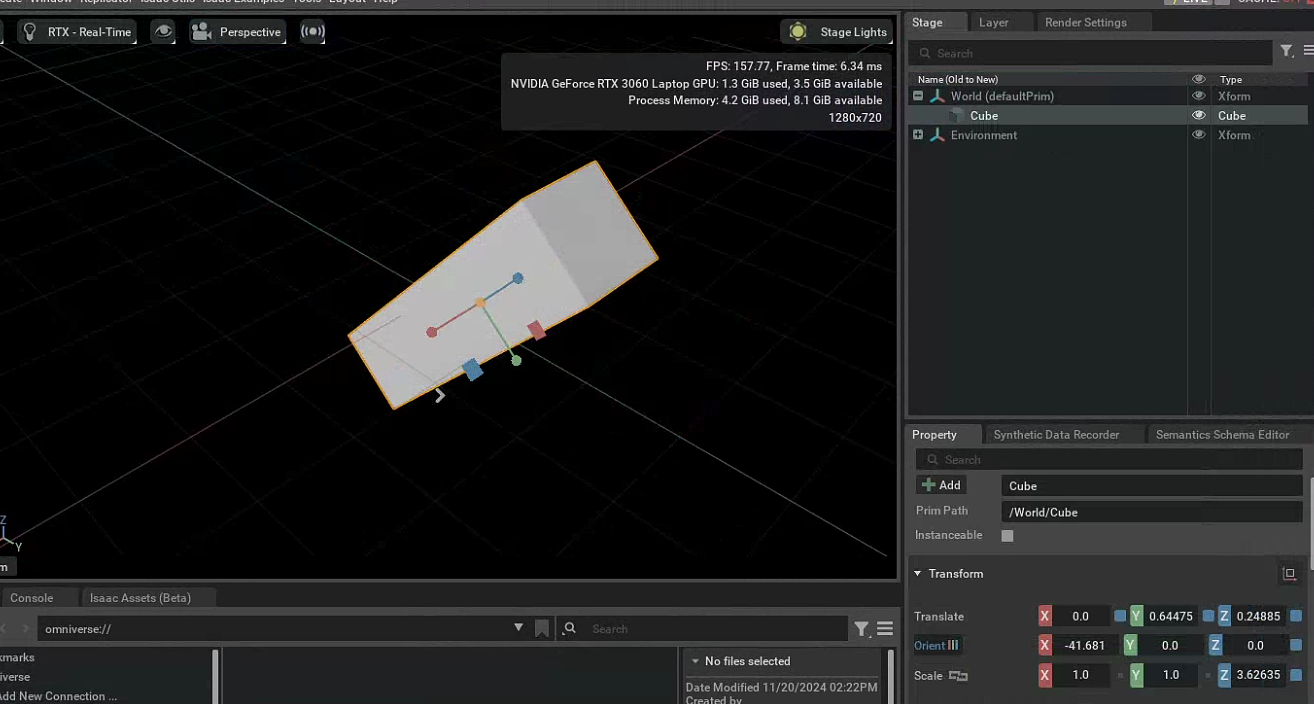Switch to the Console tab
Image resolution: width=1314 pixels, height=704 pixels.
coord(32,598)
